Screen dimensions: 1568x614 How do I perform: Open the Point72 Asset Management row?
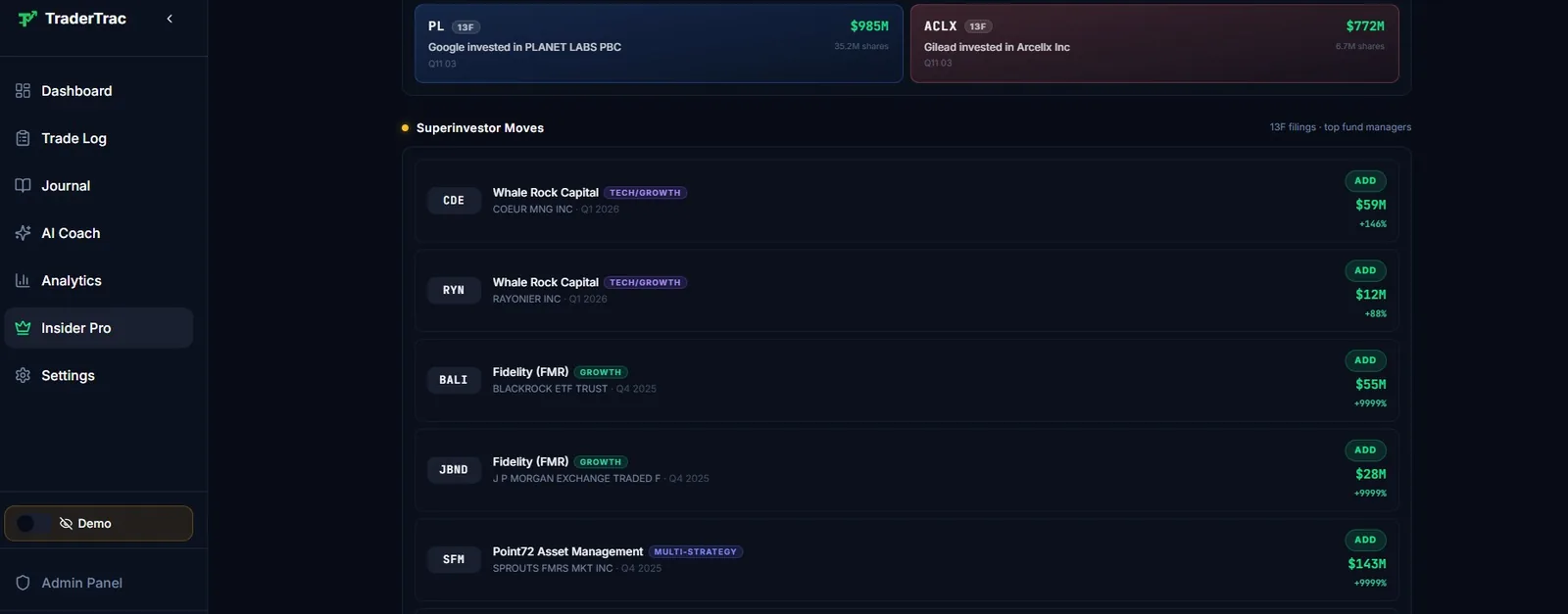point(906,559)
